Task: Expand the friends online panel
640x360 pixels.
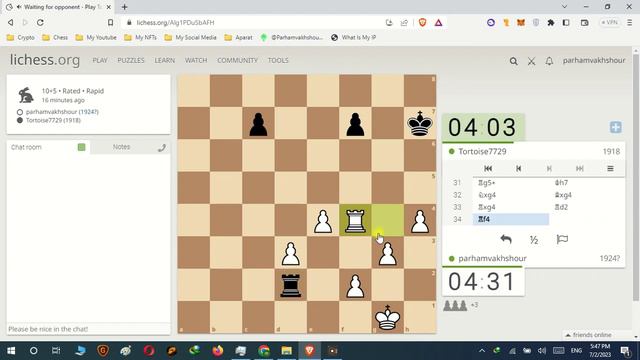Action: coord(588,335)
